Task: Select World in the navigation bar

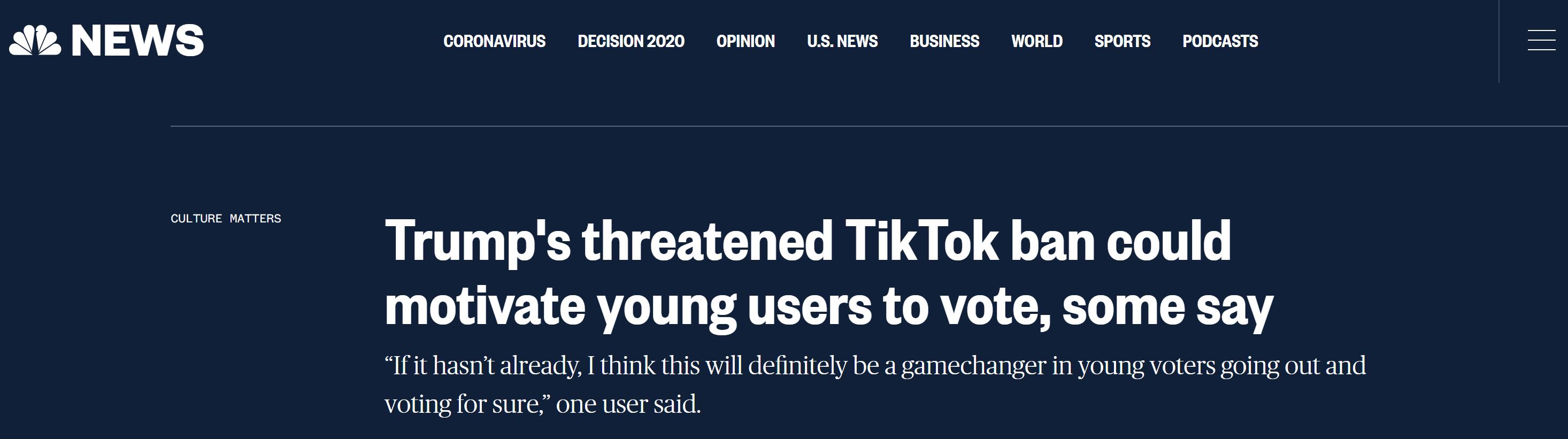Action: [x=1036, y=41]
